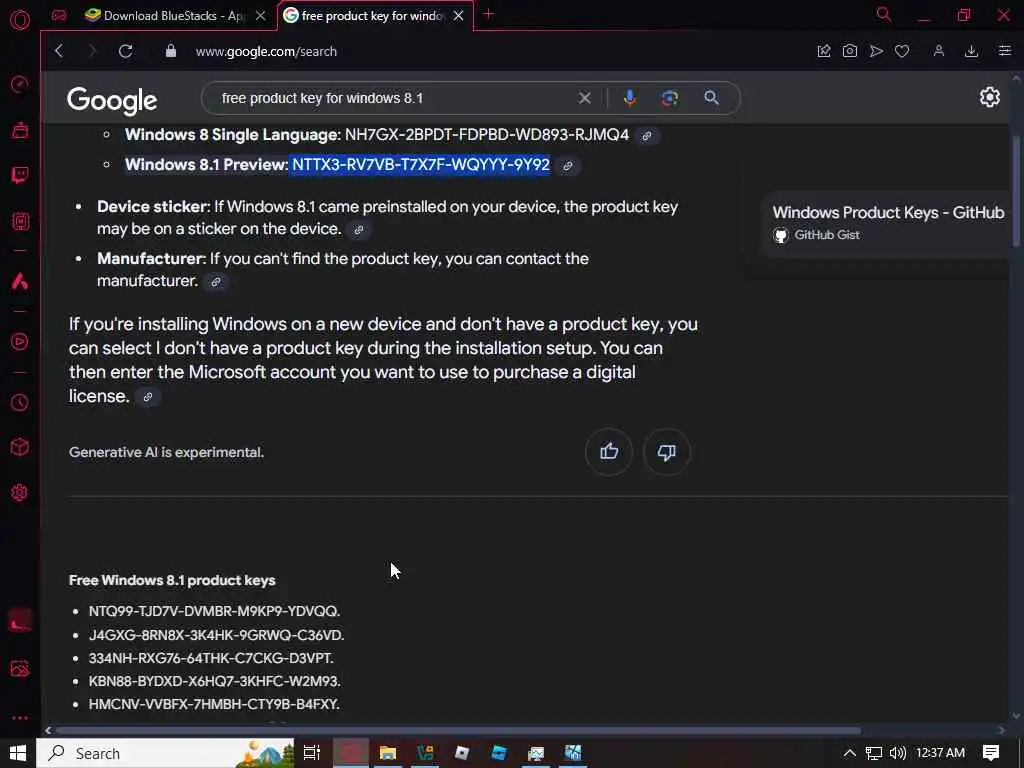Click Free Windows 8.1 product keys heading
1024x768 pixels.
point(172,580)
